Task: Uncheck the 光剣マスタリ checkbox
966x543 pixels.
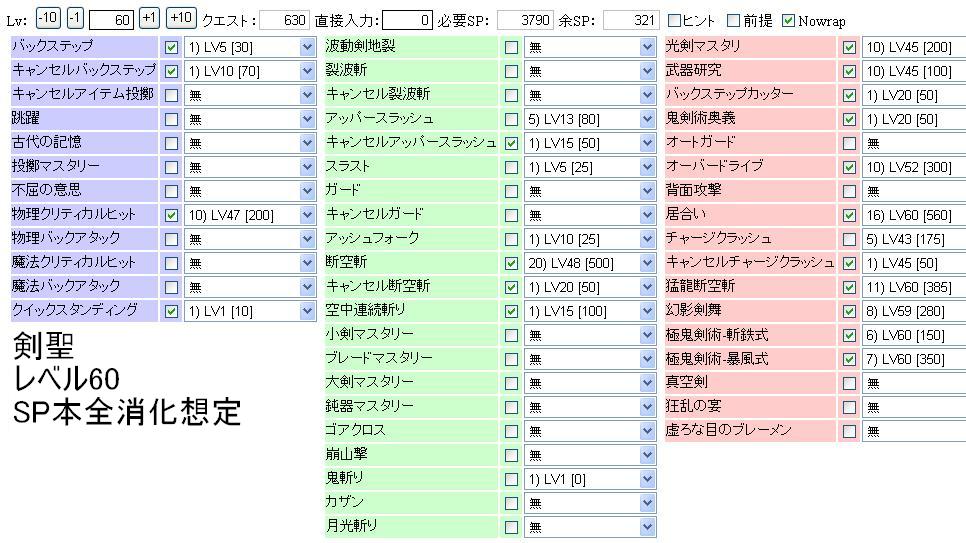Action: pos(850,47)
